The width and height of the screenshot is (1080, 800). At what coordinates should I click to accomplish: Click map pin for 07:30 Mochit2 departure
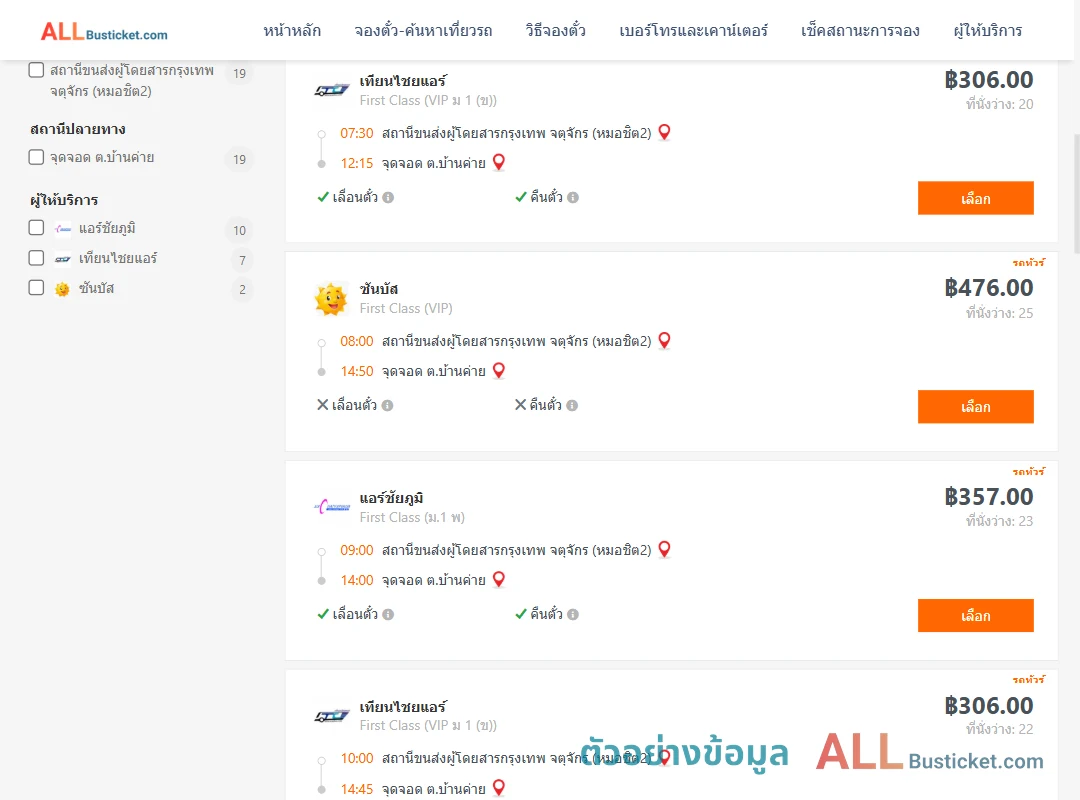point(664,132)
